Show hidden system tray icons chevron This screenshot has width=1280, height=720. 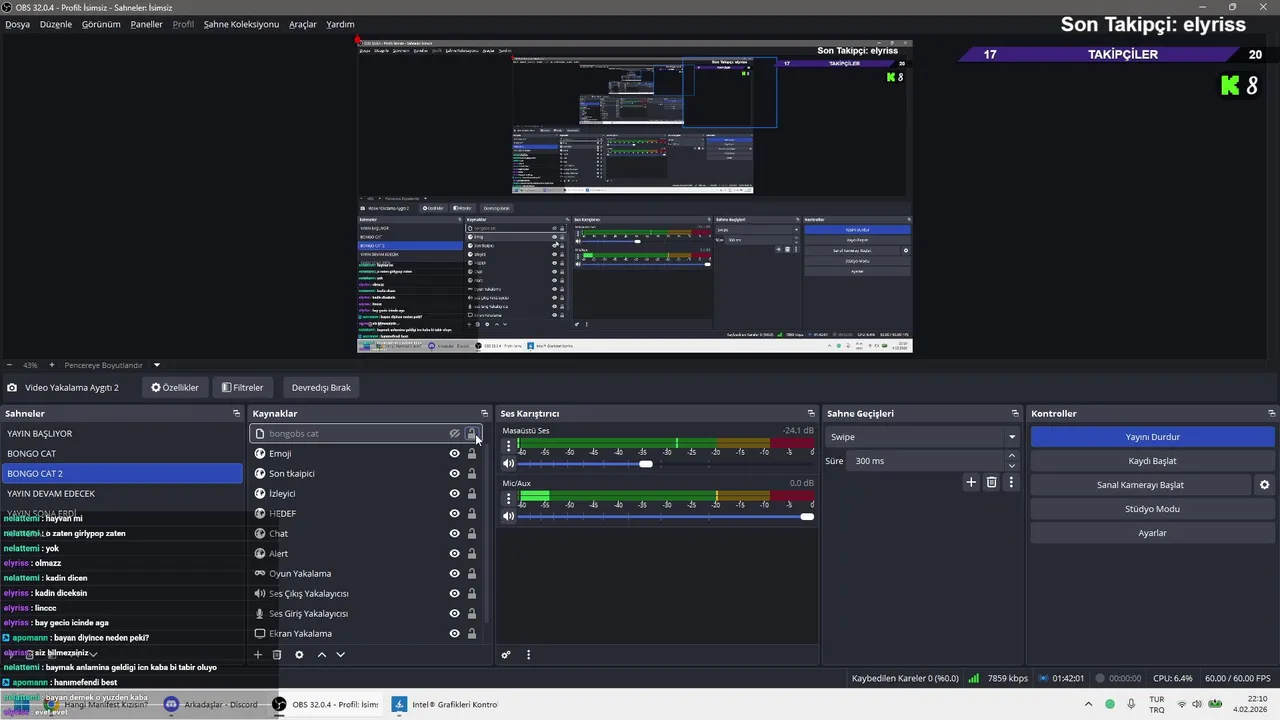tap(1088, 704)
